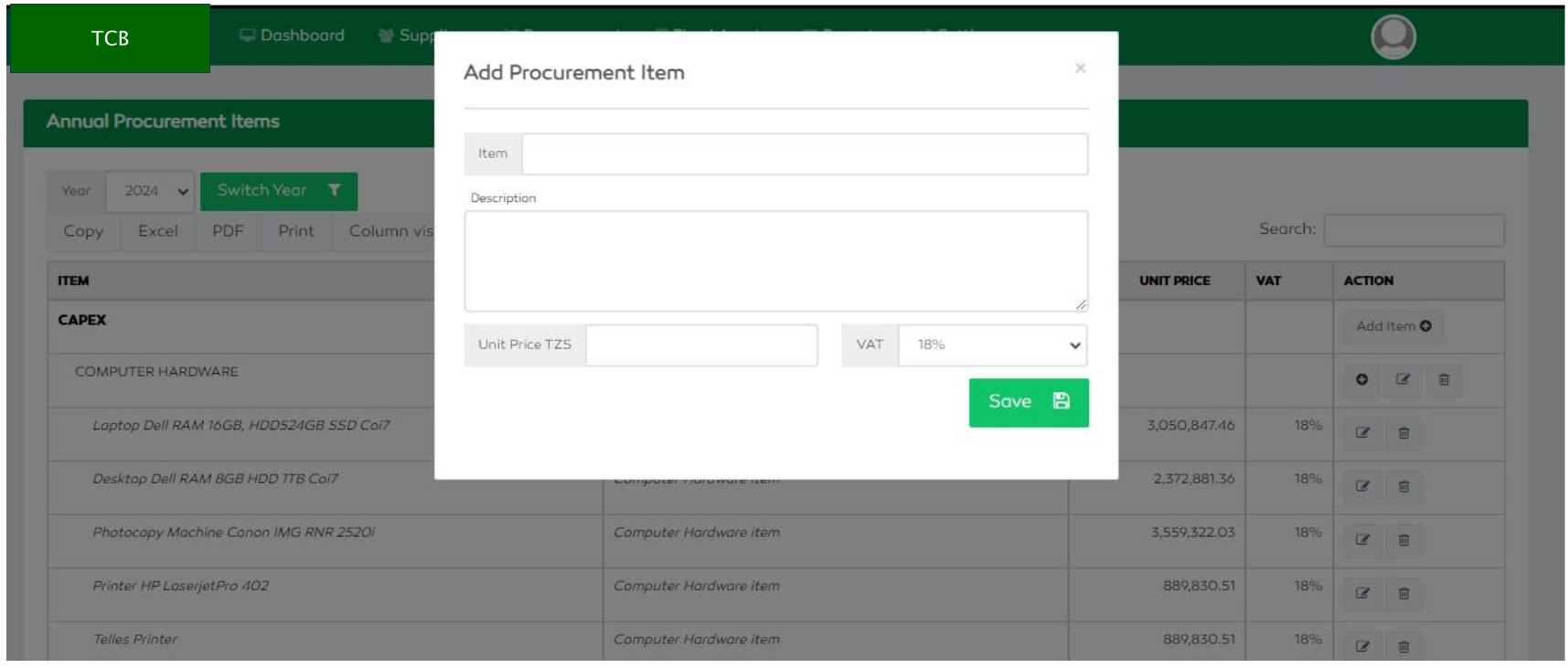Edit the Desktop Dell item

coord(1362,486)
